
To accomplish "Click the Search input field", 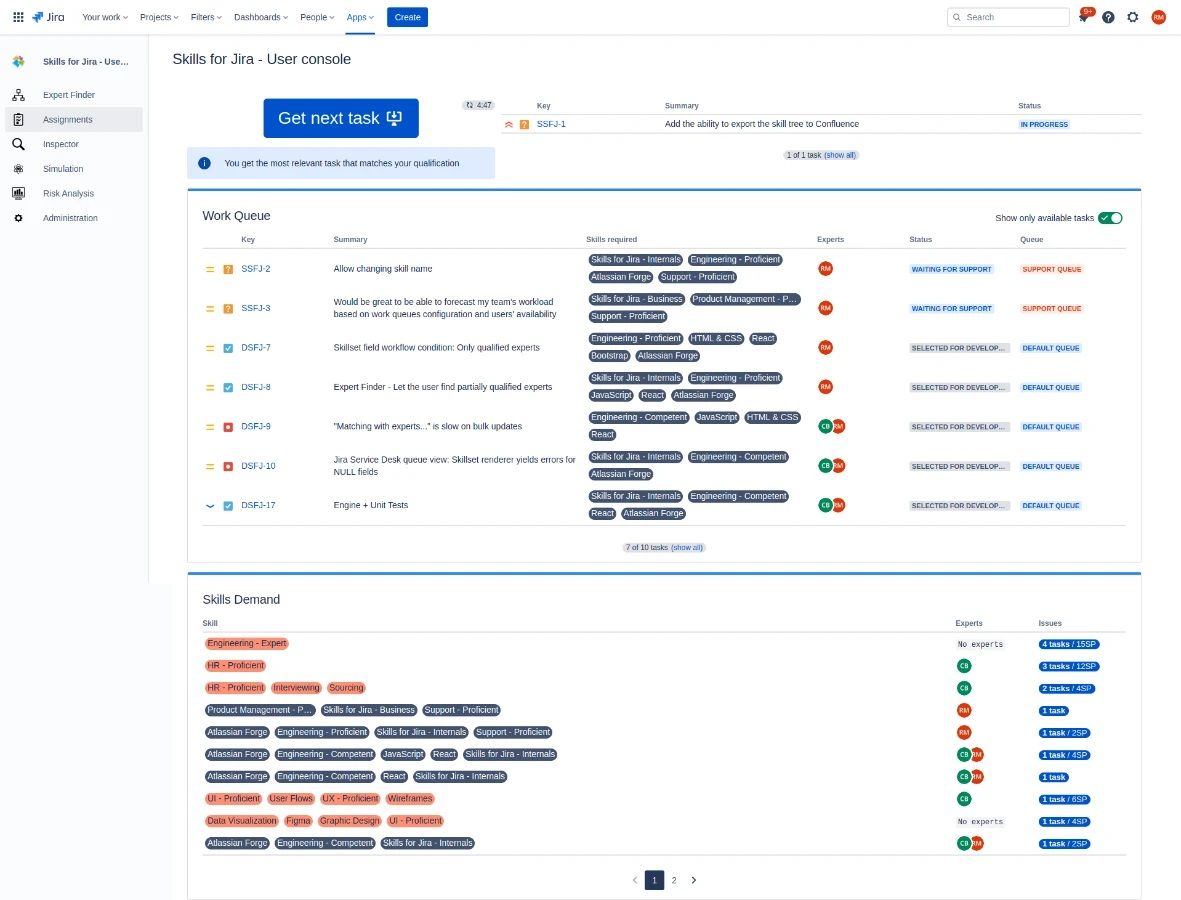I will 1008,17.
